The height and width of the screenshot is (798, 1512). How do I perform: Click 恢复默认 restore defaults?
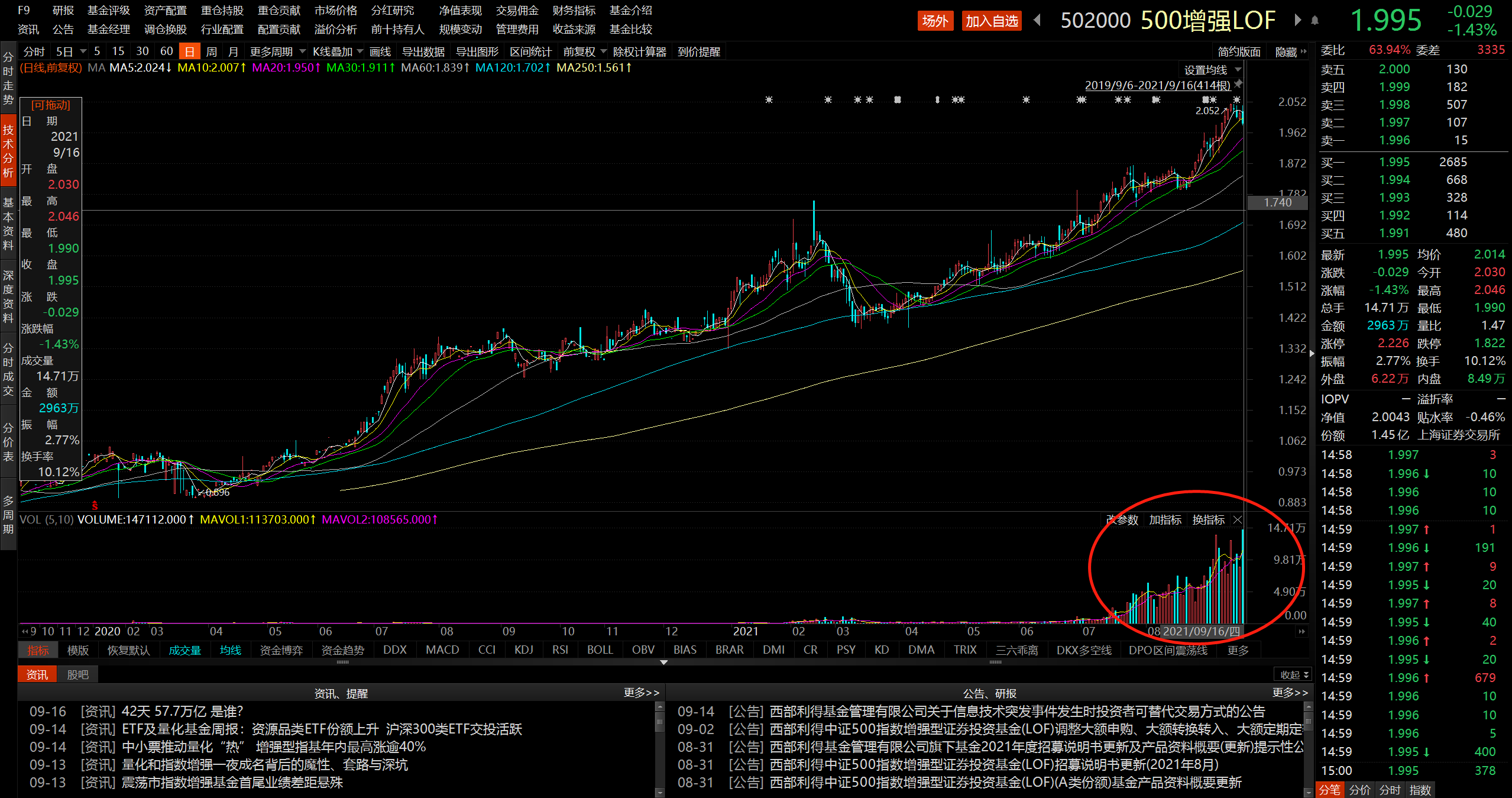[128, 650]
